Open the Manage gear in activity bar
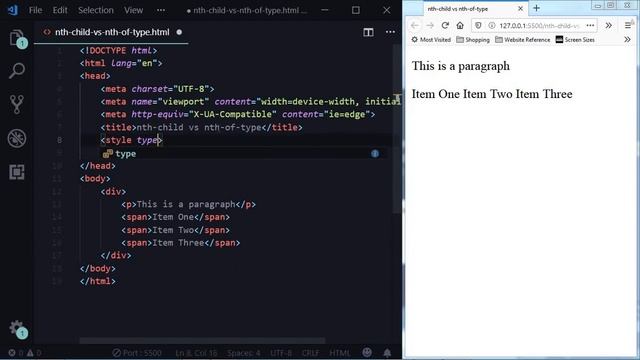 [17, 328]
